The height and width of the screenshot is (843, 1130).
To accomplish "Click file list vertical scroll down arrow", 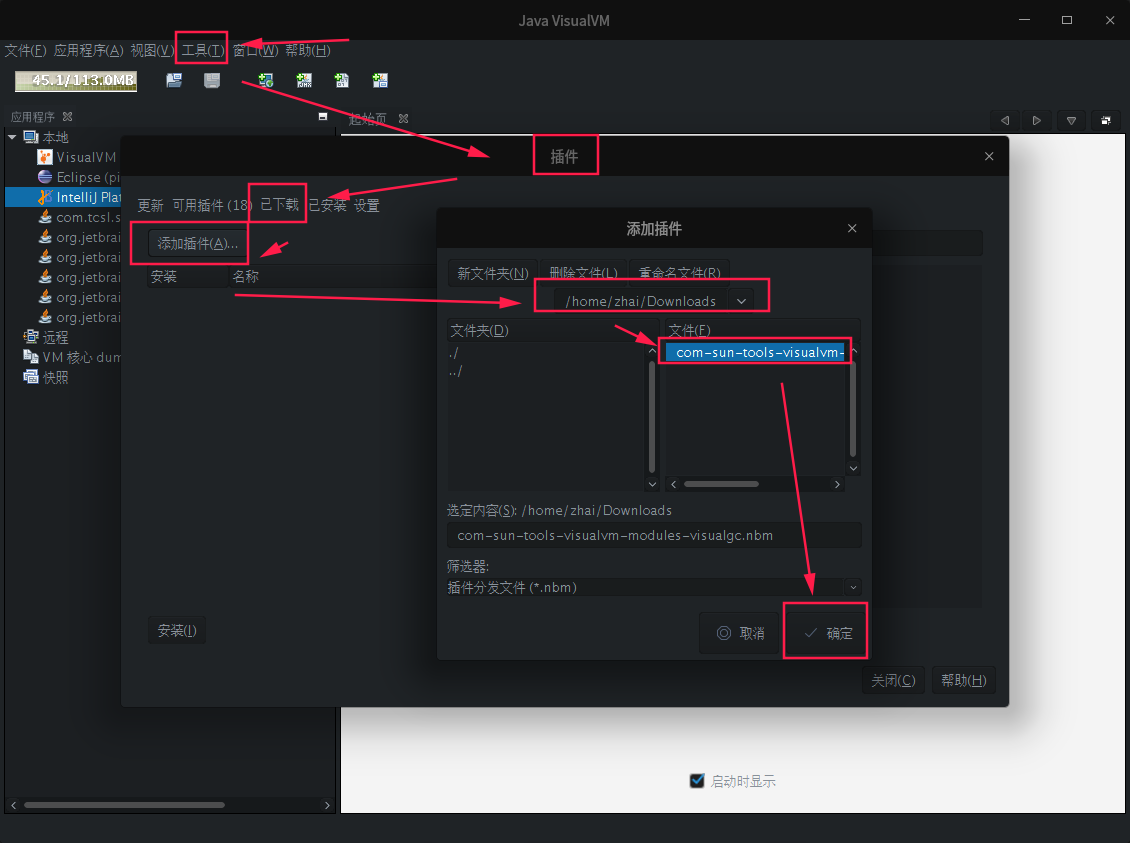I will point(853,468).
